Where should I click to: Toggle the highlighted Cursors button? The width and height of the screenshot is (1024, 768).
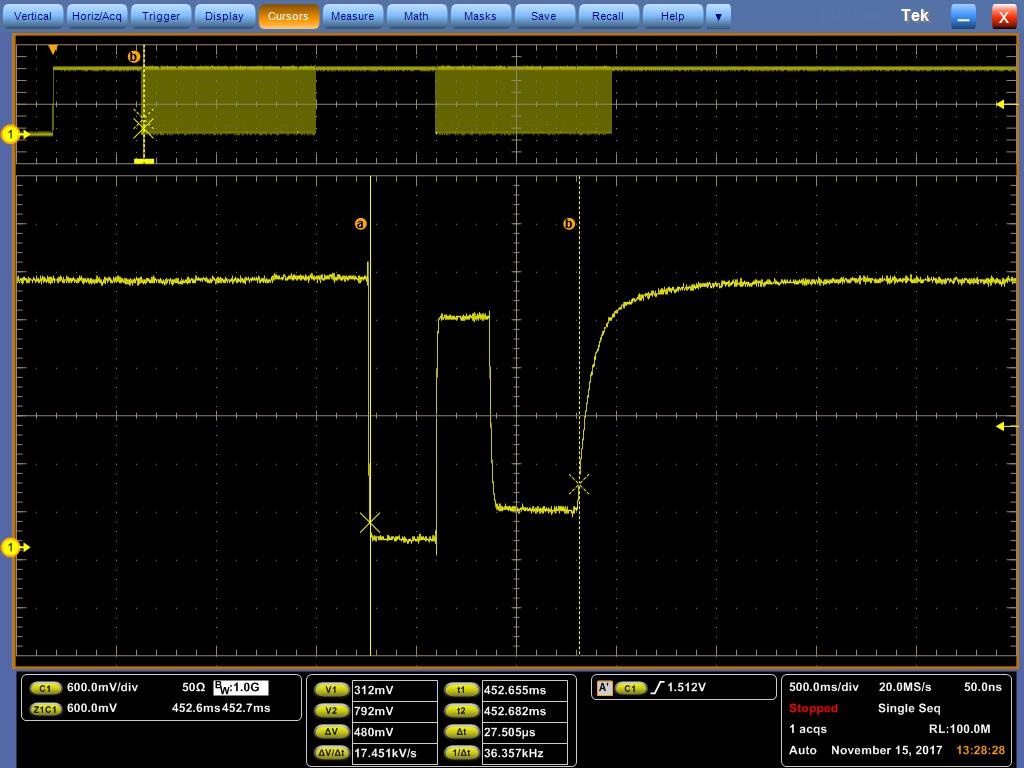(x=288, y=16)
